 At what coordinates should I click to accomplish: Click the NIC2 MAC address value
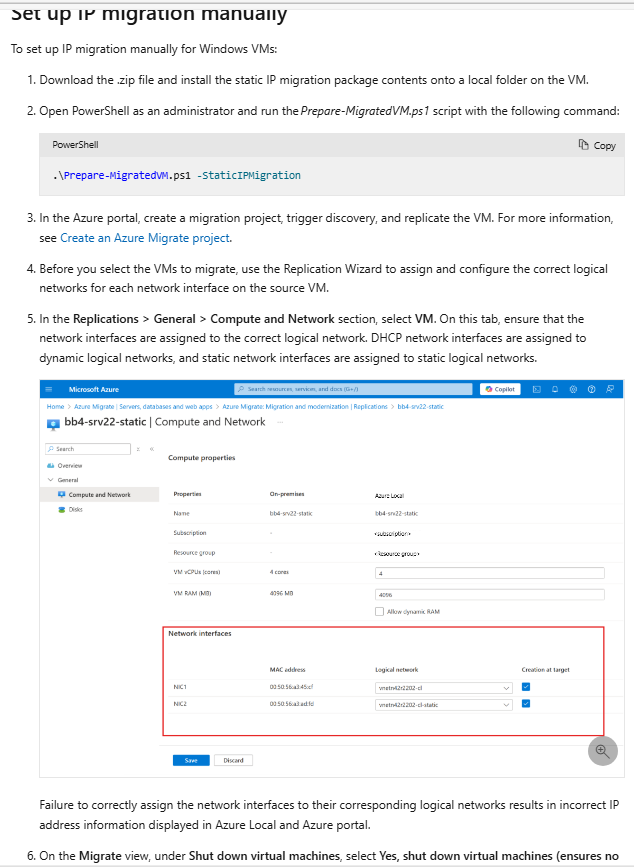[x=292, y=704]
